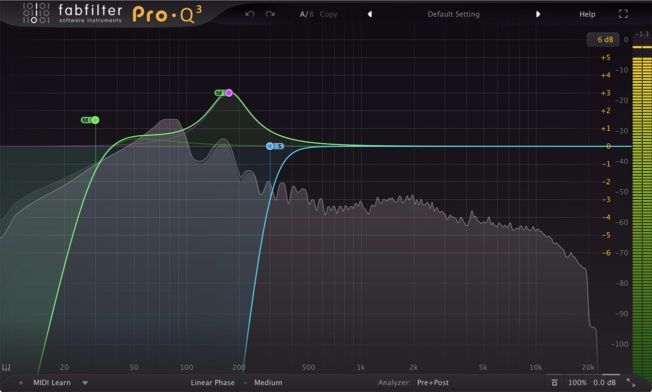Click the FabFilter logo icon
652x392 pixels.
coord(36,13)
